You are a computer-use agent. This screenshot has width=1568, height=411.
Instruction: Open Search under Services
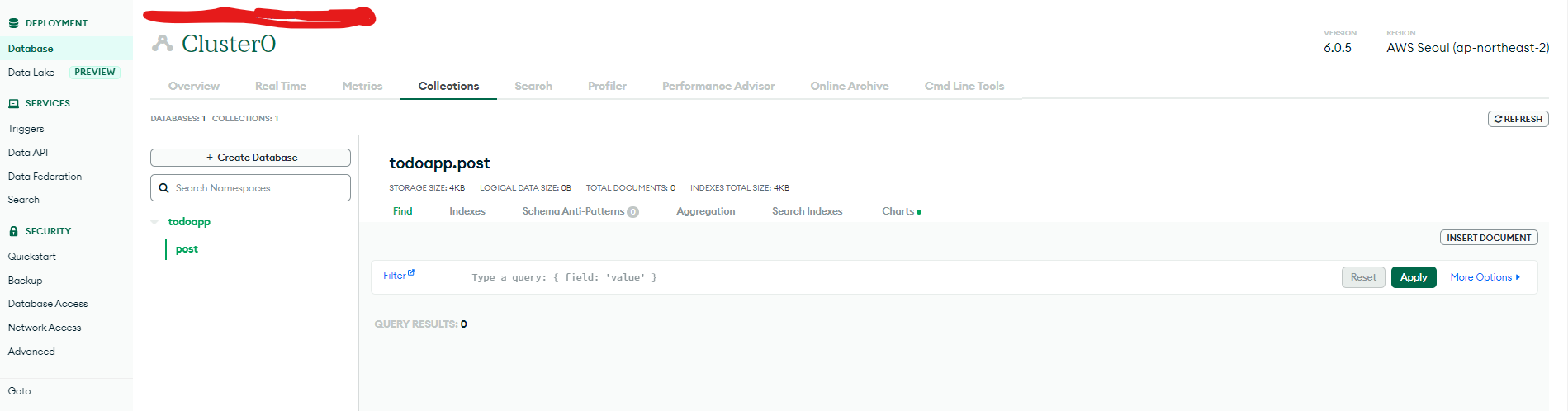point(23,200)
